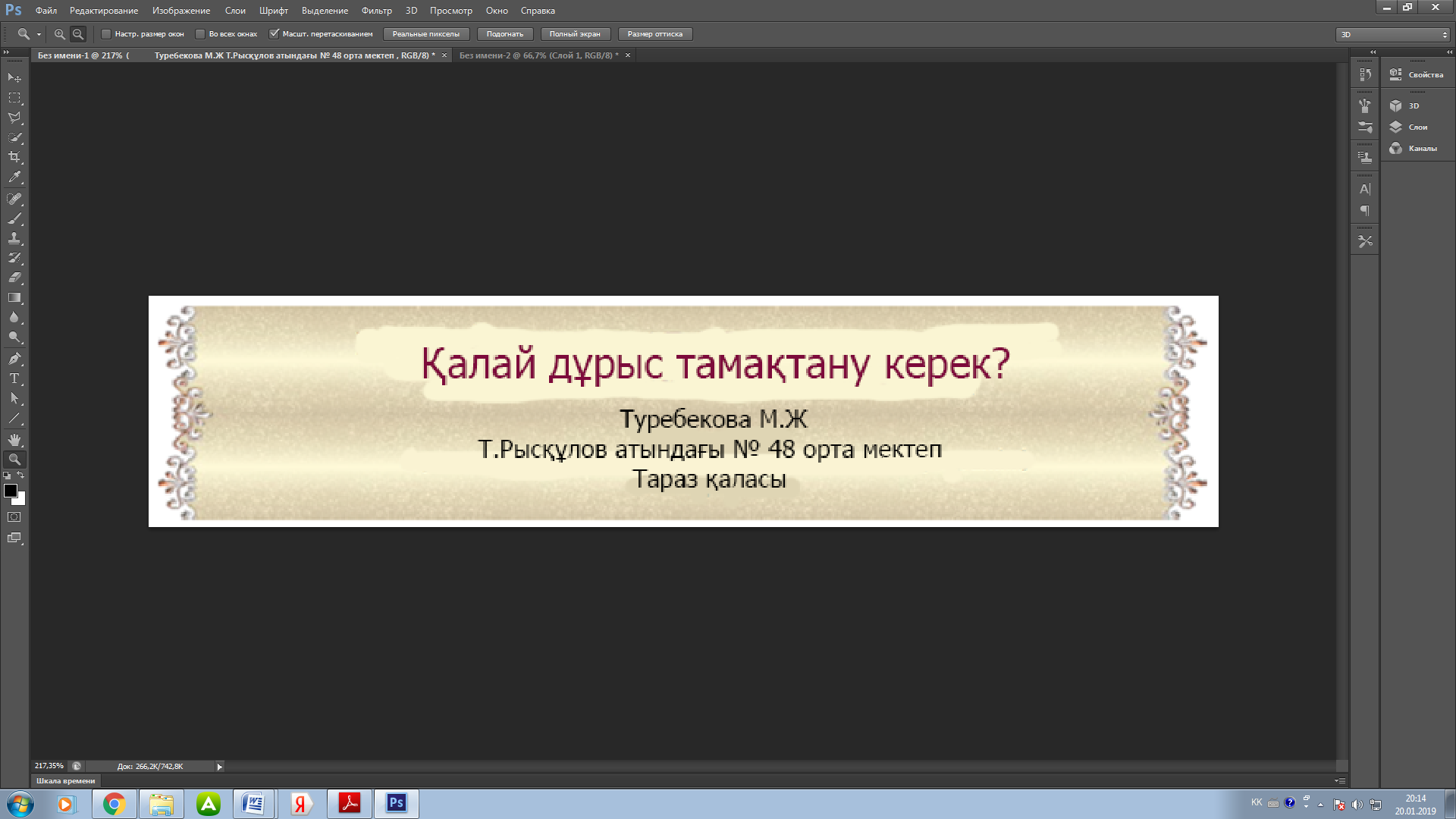
Task: Enable 'Настр. размер окон' checkbox
Action: point(107,34)
